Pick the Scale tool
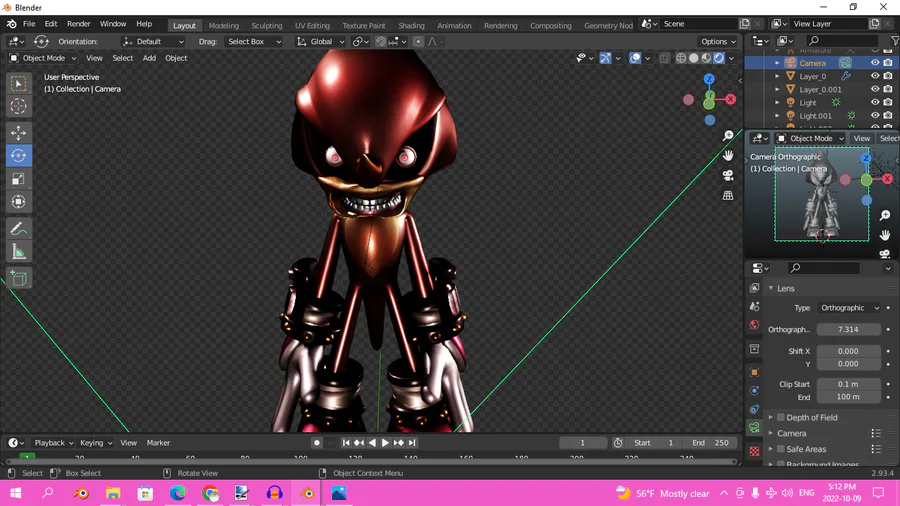 (x=18, y=179)
